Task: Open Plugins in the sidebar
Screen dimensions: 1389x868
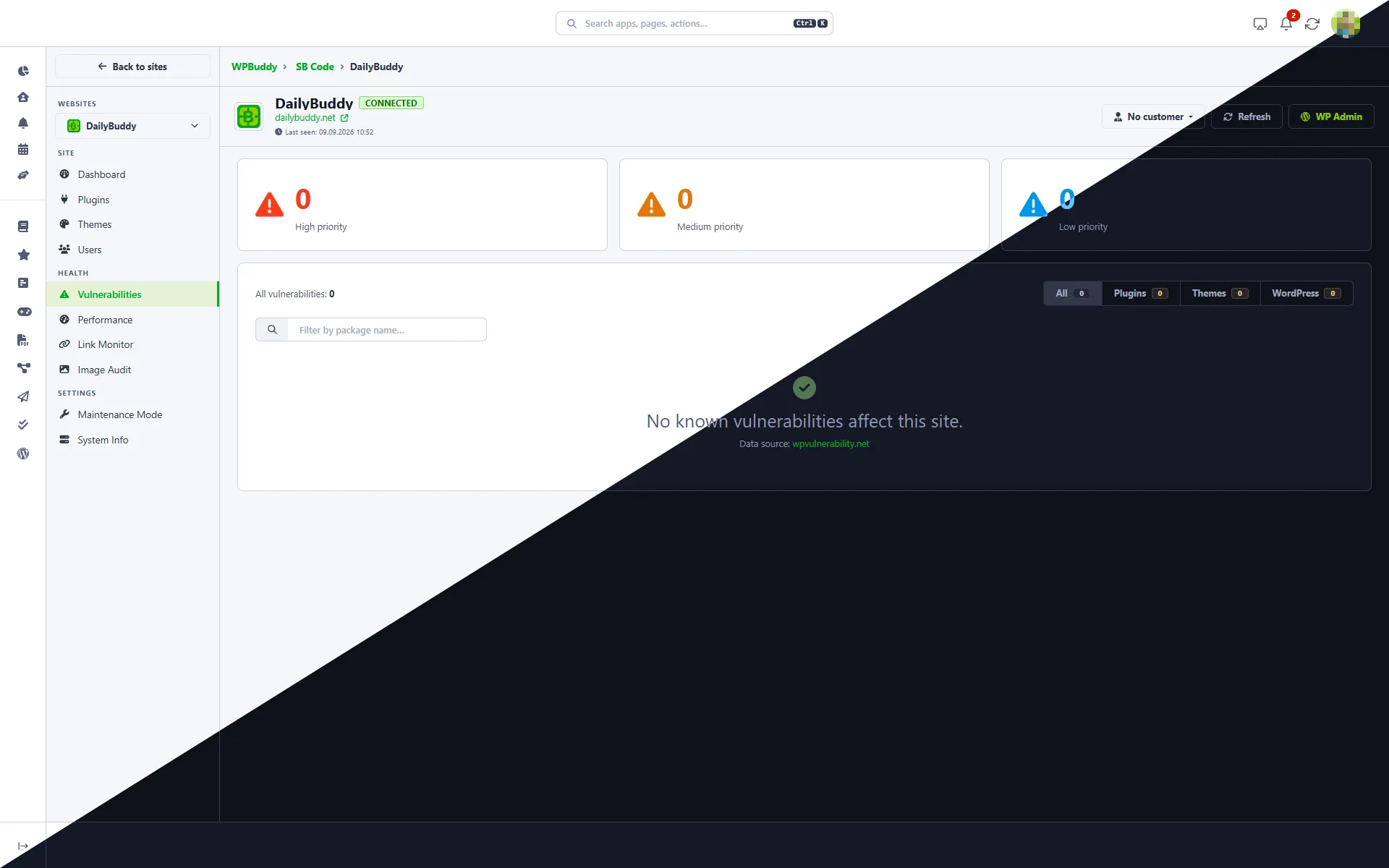Action: click(x=132, y=200)
